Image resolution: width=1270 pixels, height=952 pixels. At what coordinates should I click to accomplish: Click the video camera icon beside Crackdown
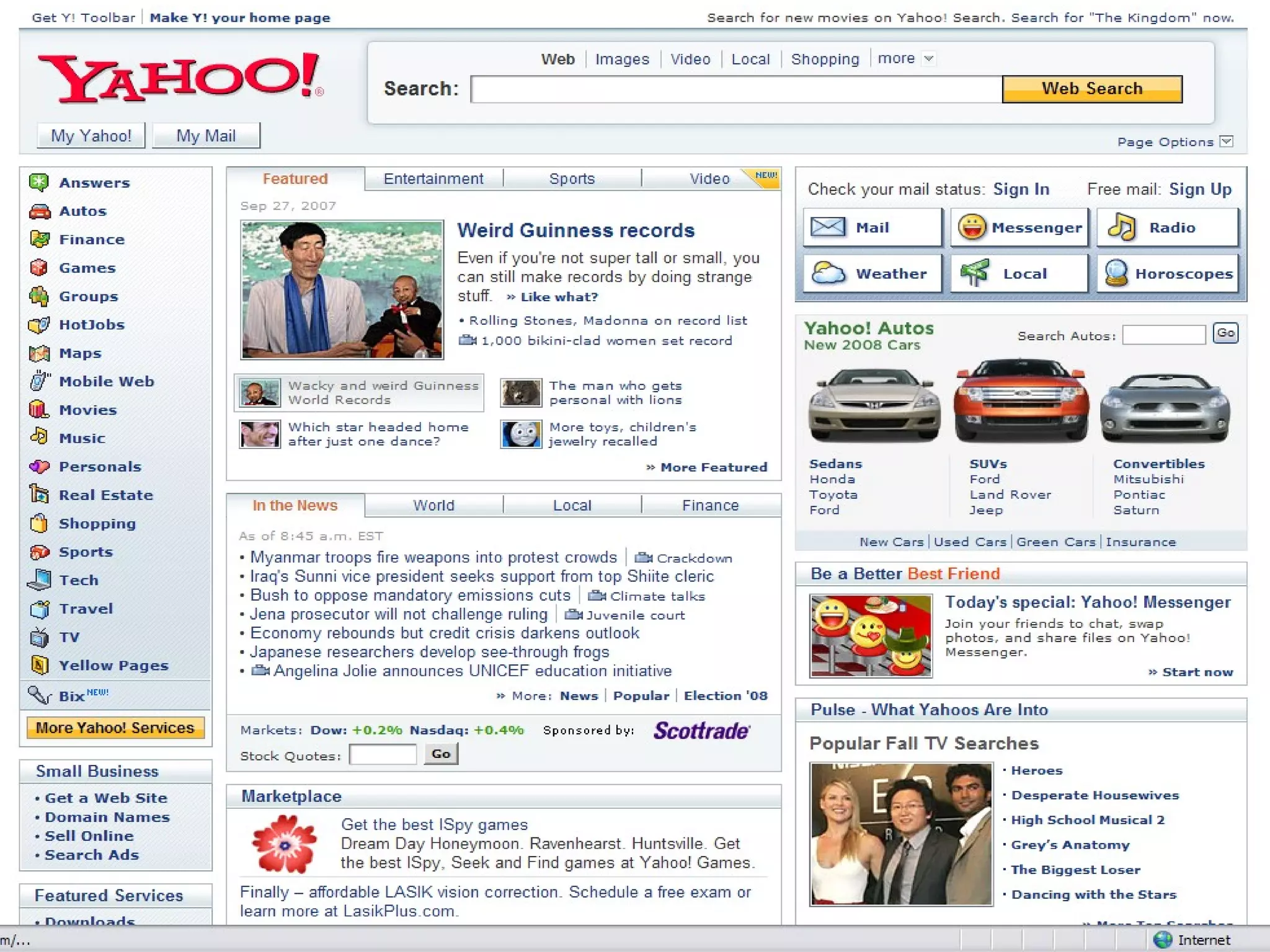click(x=644, y=558)
